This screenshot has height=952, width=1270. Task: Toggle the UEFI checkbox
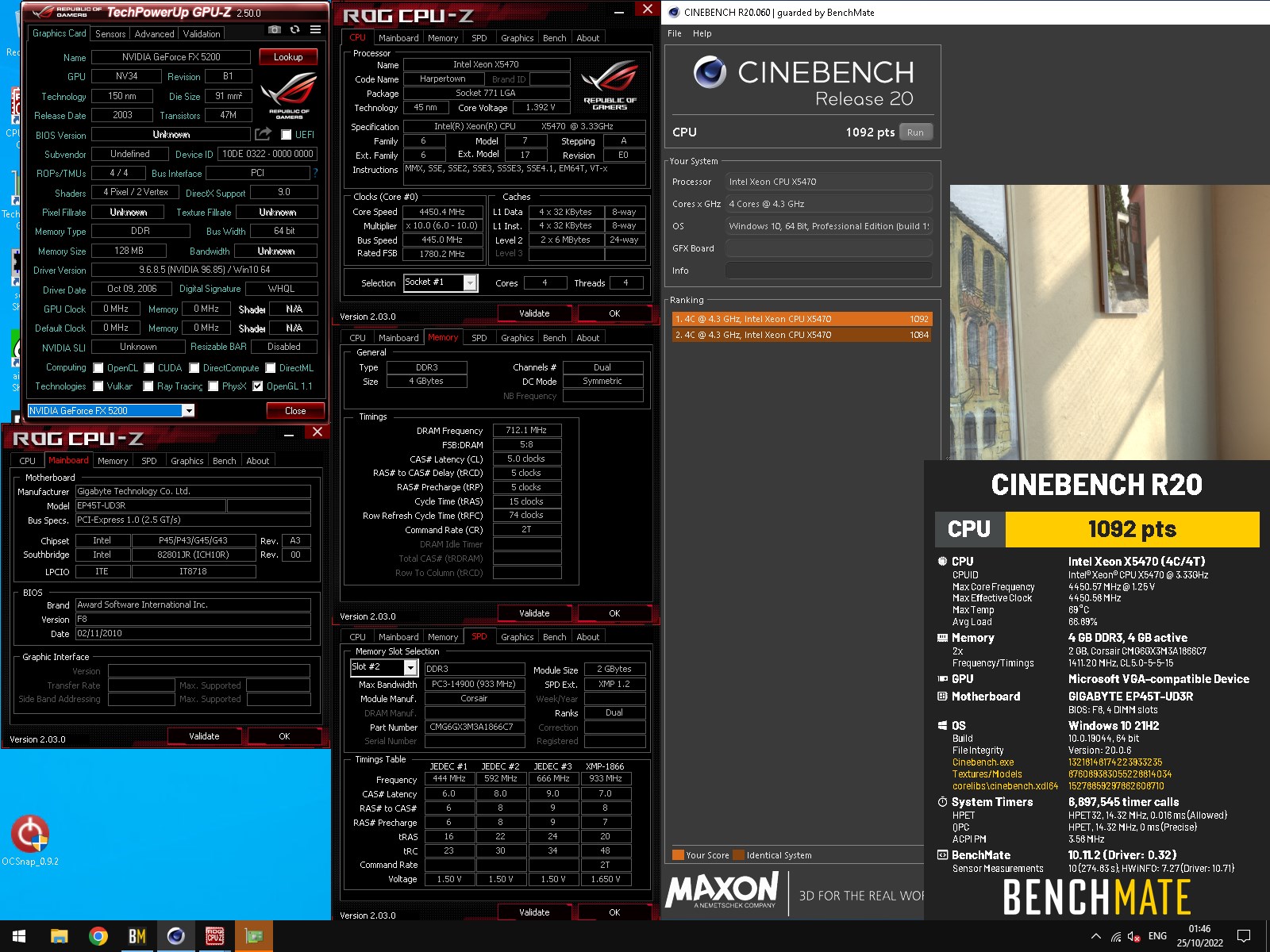point(287,135)
